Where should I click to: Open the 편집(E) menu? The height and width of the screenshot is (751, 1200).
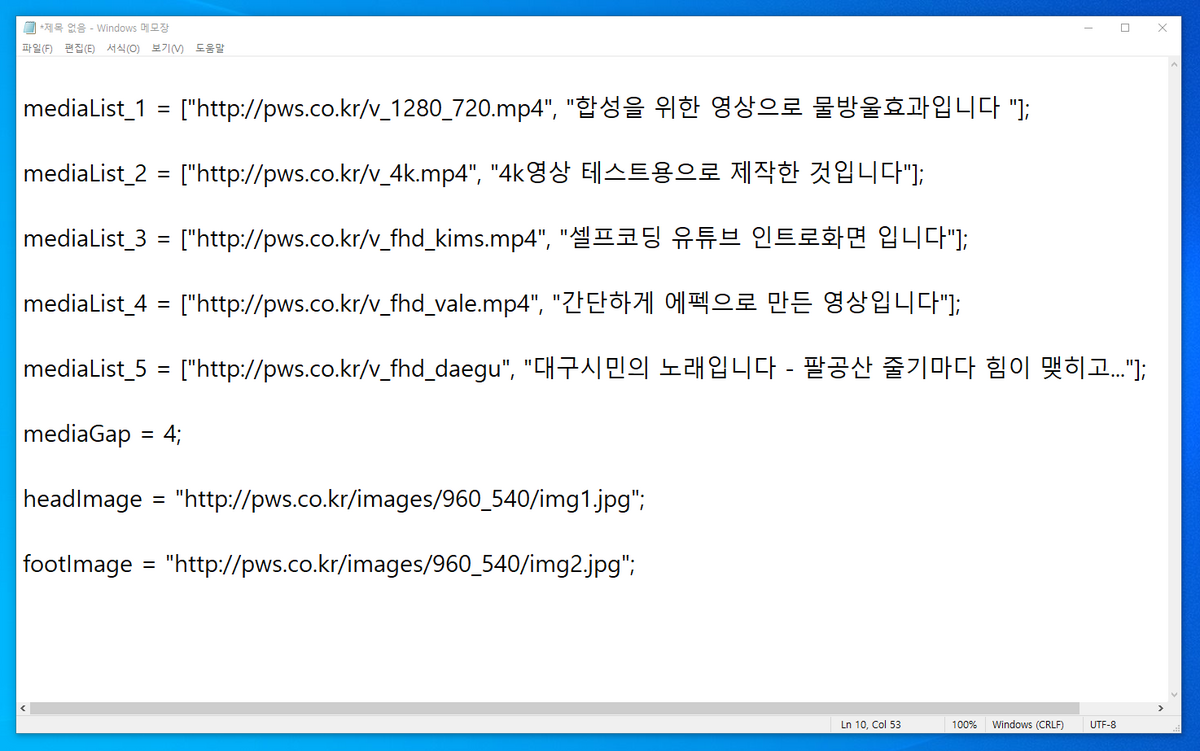pos(80,48)
